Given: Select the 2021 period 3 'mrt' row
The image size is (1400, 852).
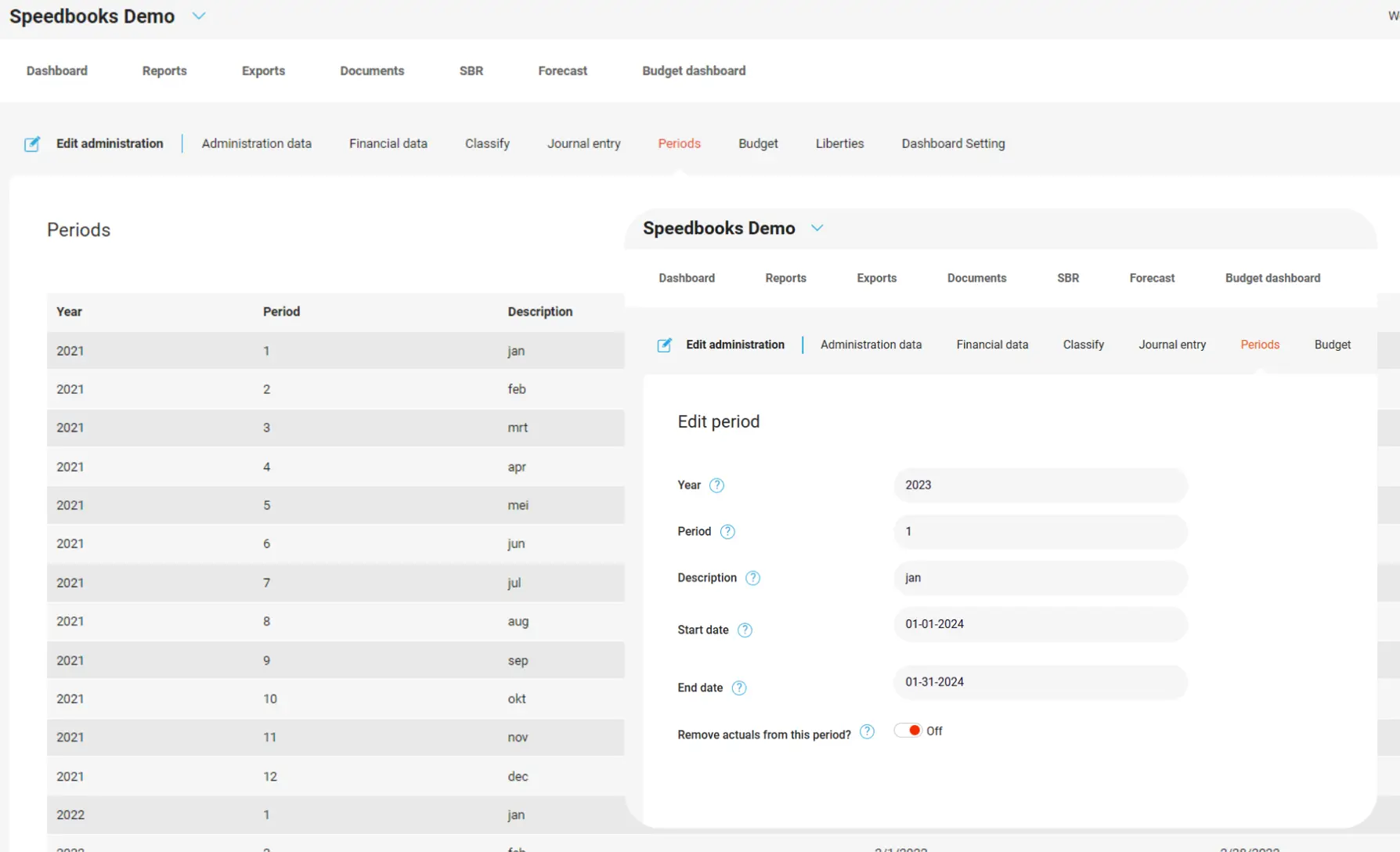Looking at the screenshot, I should pyautogui.click(x=336, y=428).
